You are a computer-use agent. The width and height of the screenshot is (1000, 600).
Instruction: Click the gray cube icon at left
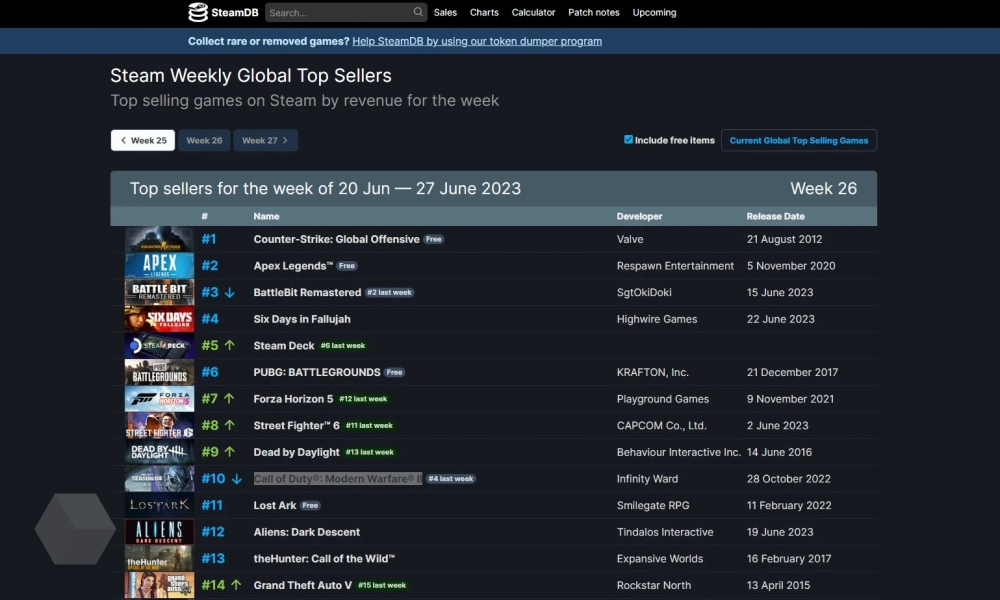click(75, 529)
